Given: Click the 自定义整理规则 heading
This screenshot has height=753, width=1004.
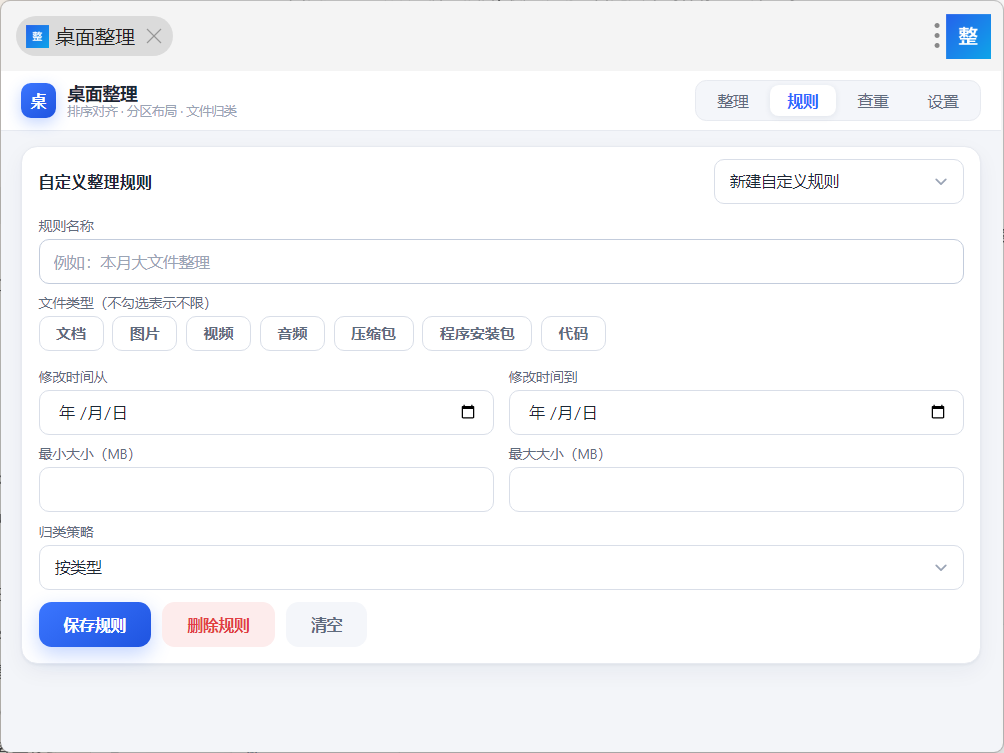Looking at the screenshot, I should [95, 182].
